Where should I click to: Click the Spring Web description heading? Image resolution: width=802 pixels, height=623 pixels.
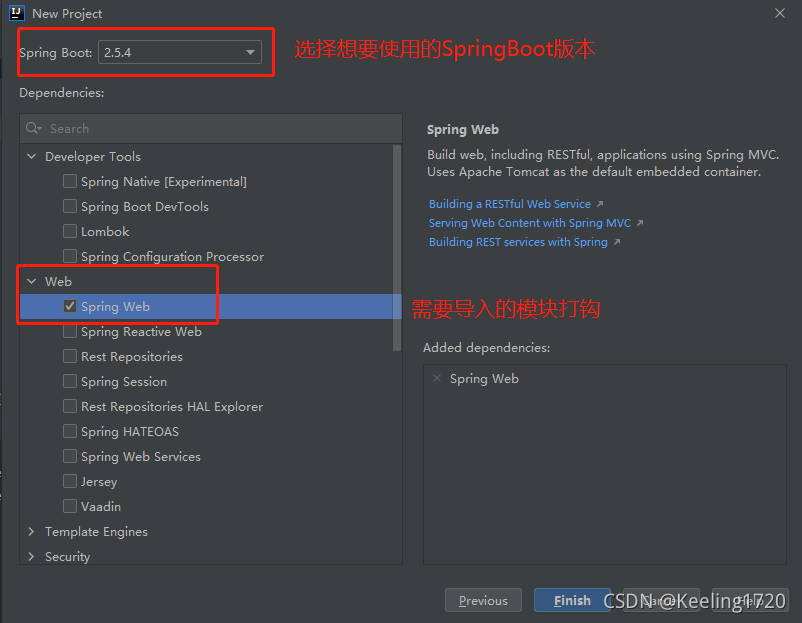coord(462,129)
